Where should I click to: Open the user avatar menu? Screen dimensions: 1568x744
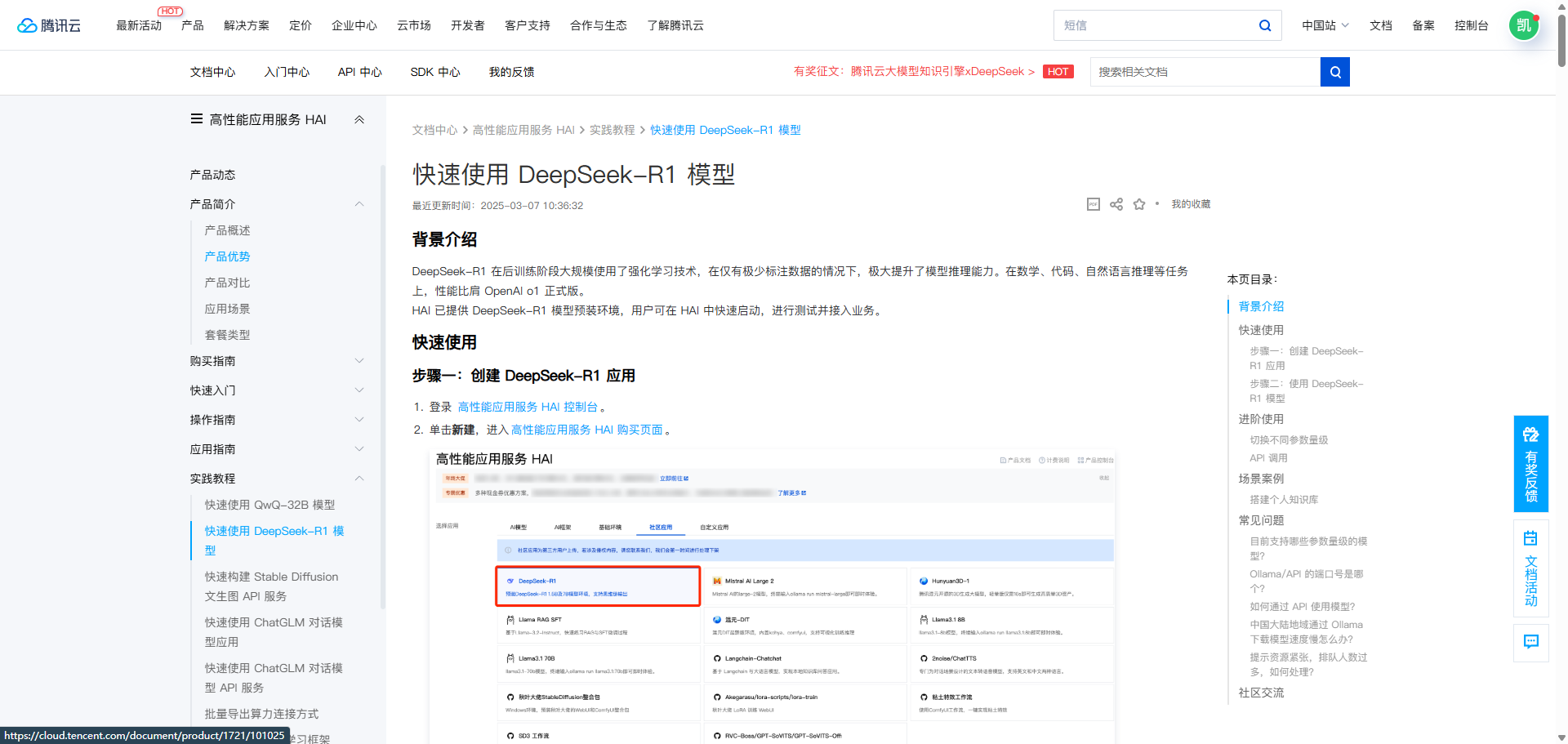click(x=1524, y=25)
